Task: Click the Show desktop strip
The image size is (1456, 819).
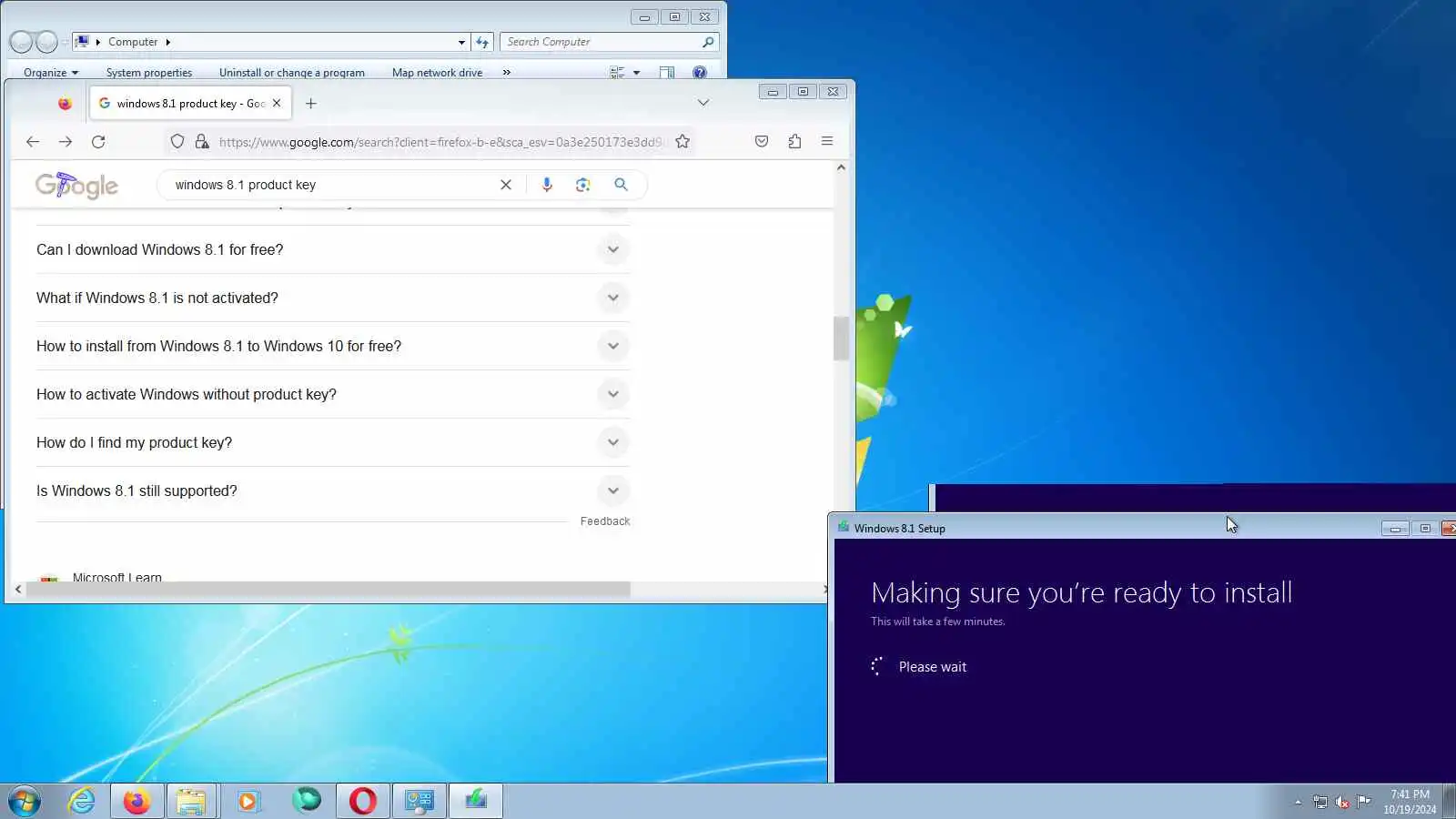Action: point(1450,801)
